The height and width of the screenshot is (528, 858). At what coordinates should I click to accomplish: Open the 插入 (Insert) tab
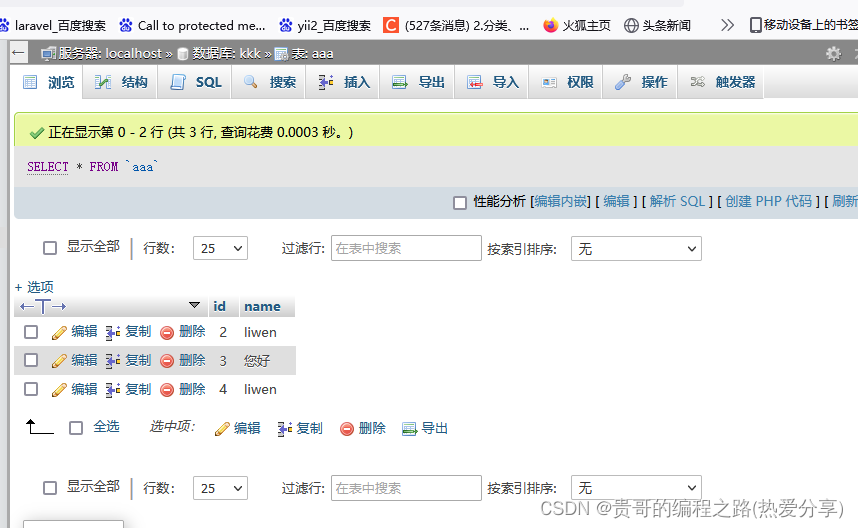coord(344,82)
